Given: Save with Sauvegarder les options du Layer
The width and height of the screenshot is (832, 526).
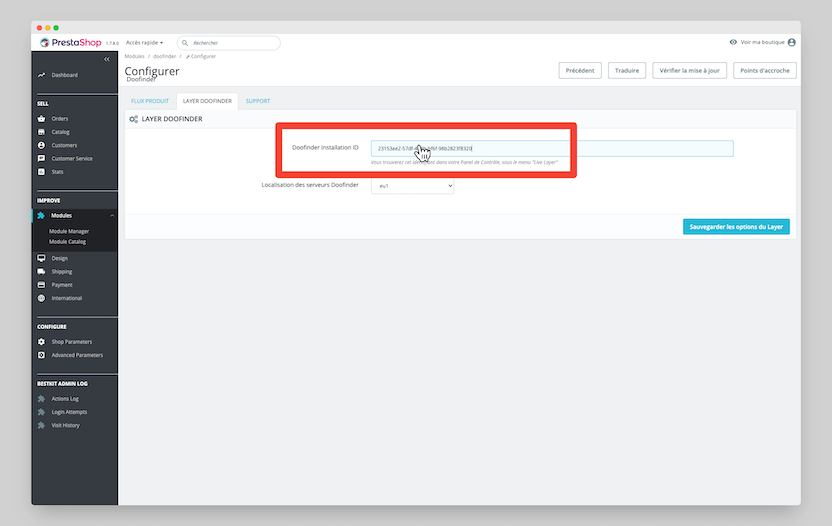Looking at the screenshot, I should pos(736,227).
